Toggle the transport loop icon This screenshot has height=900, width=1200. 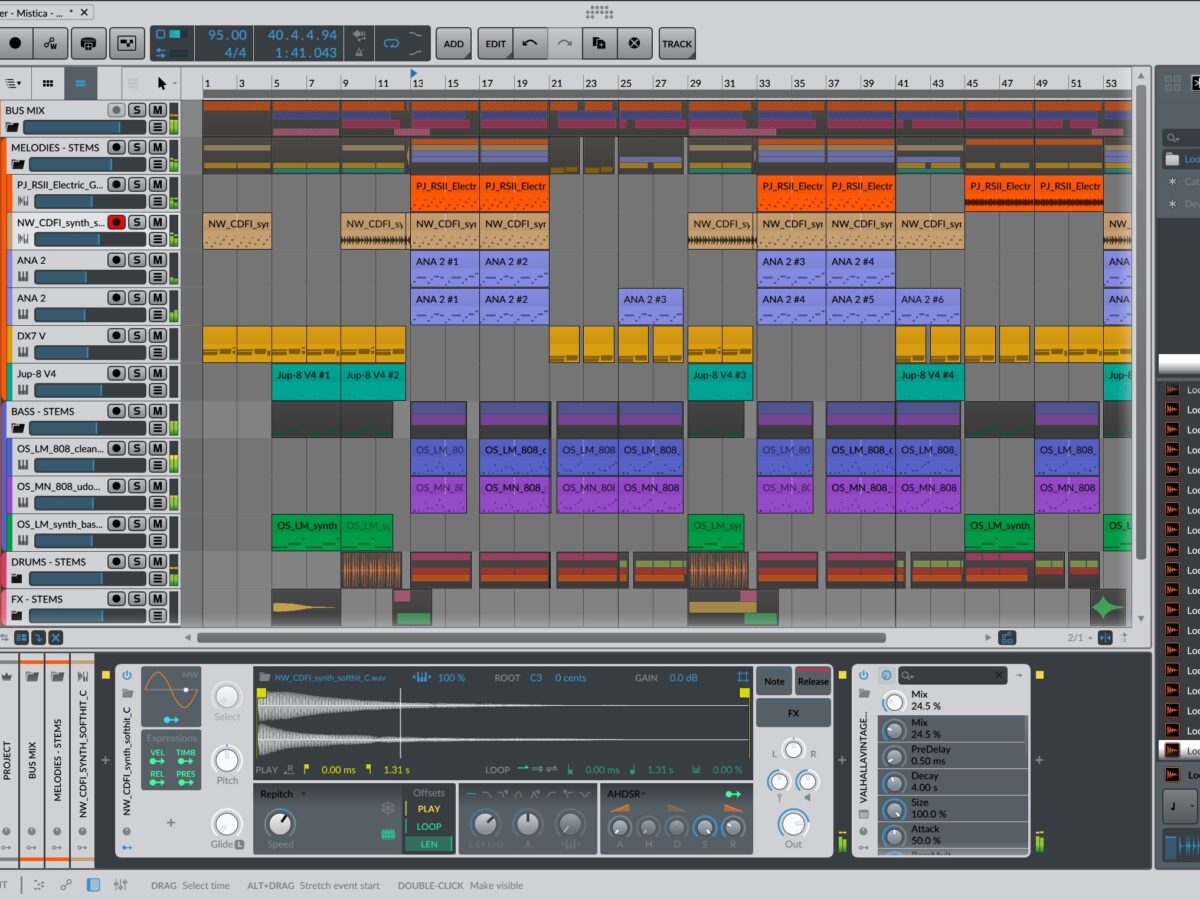coord(391,44)
